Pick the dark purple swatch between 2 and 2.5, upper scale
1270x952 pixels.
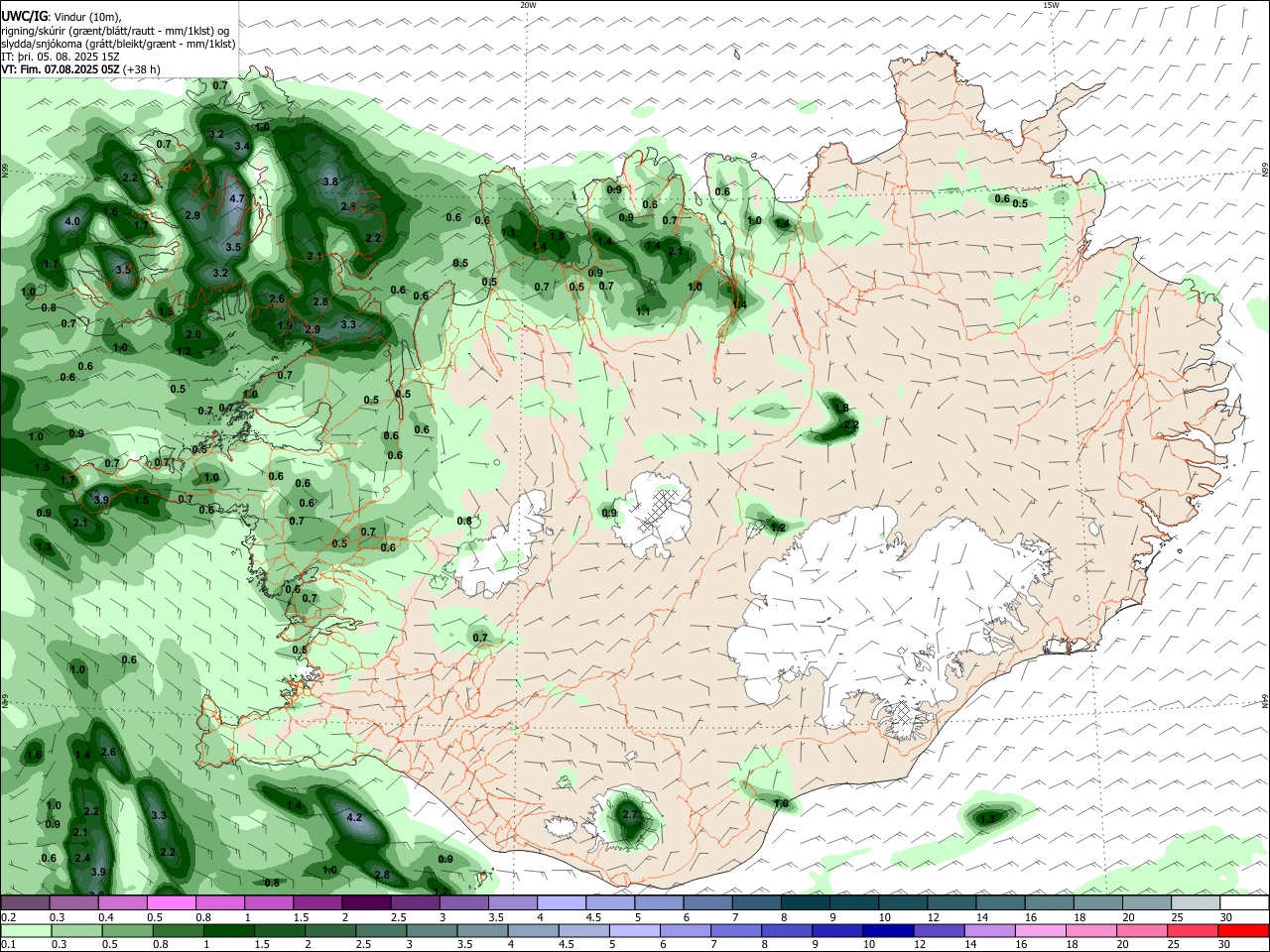click(x=365, y=902)
